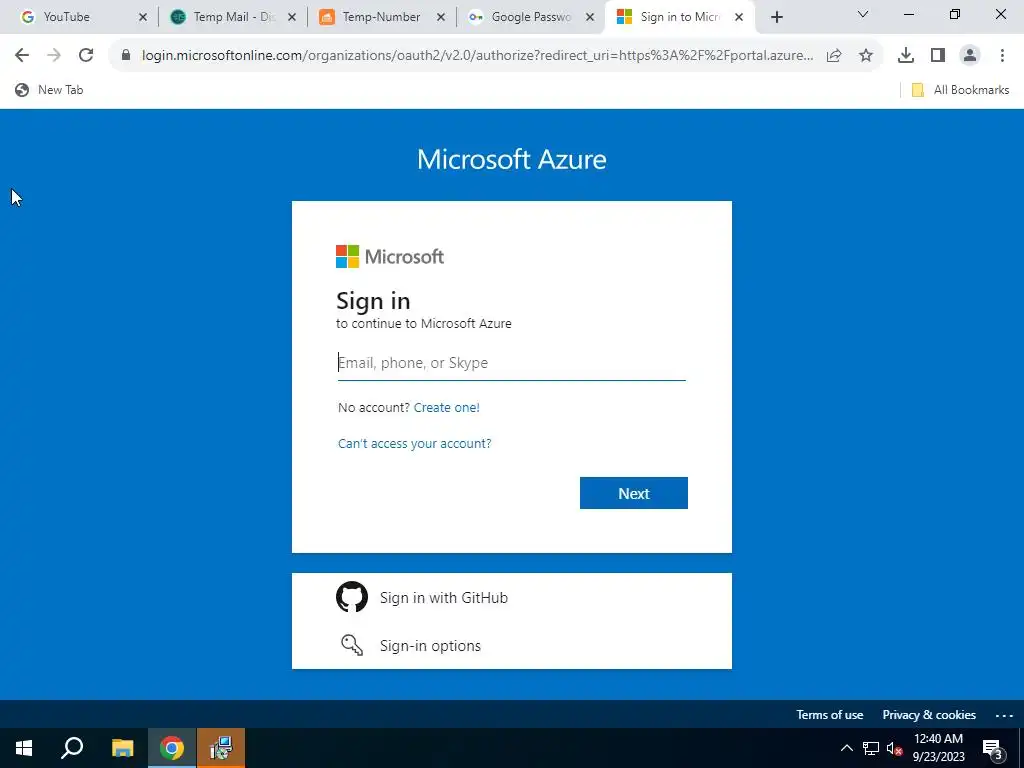Toggle the Chrome side panel icon
The width and height of the screenshot is (1024, 768).
(938, 56)
